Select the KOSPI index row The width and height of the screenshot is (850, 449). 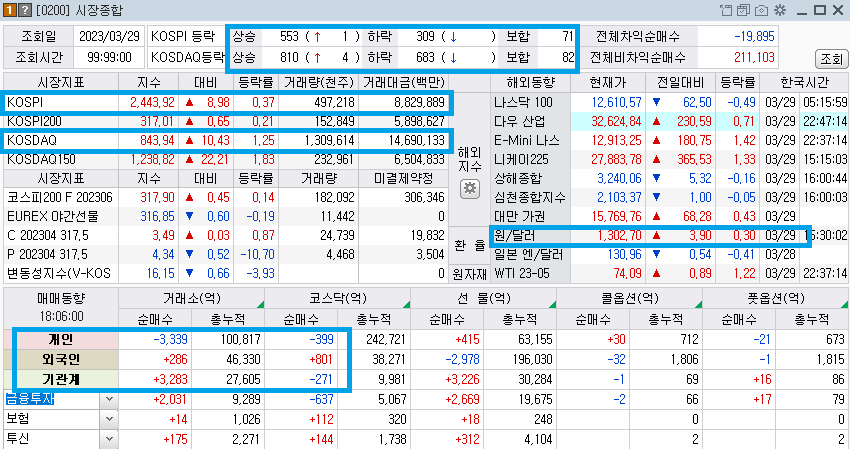226,102
